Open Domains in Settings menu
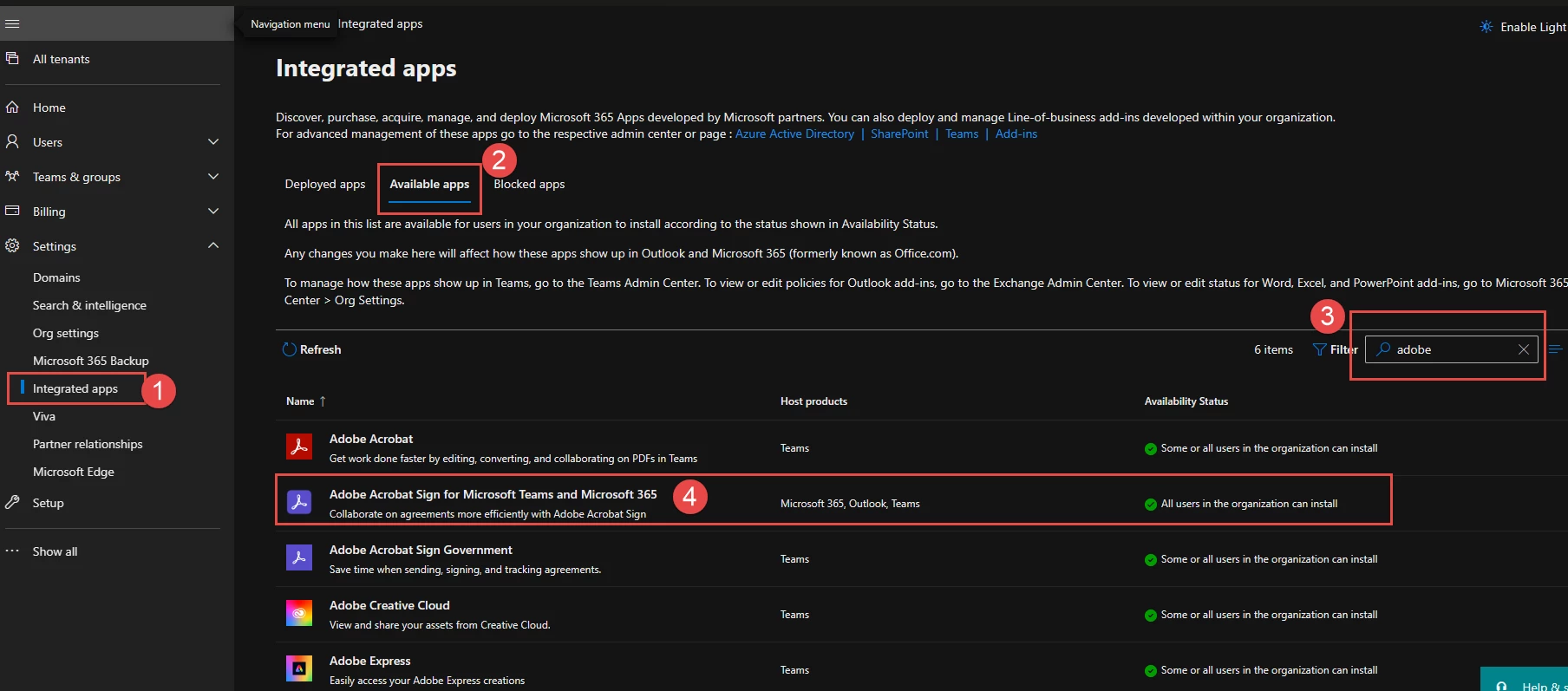Screen dimensions: 1568x691 56,277
